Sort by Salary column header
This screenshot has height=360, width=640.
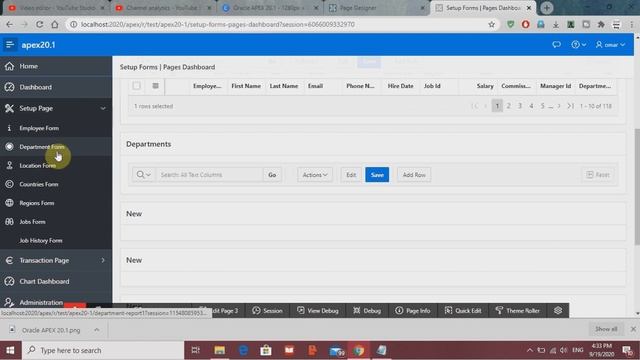[484, 86]
